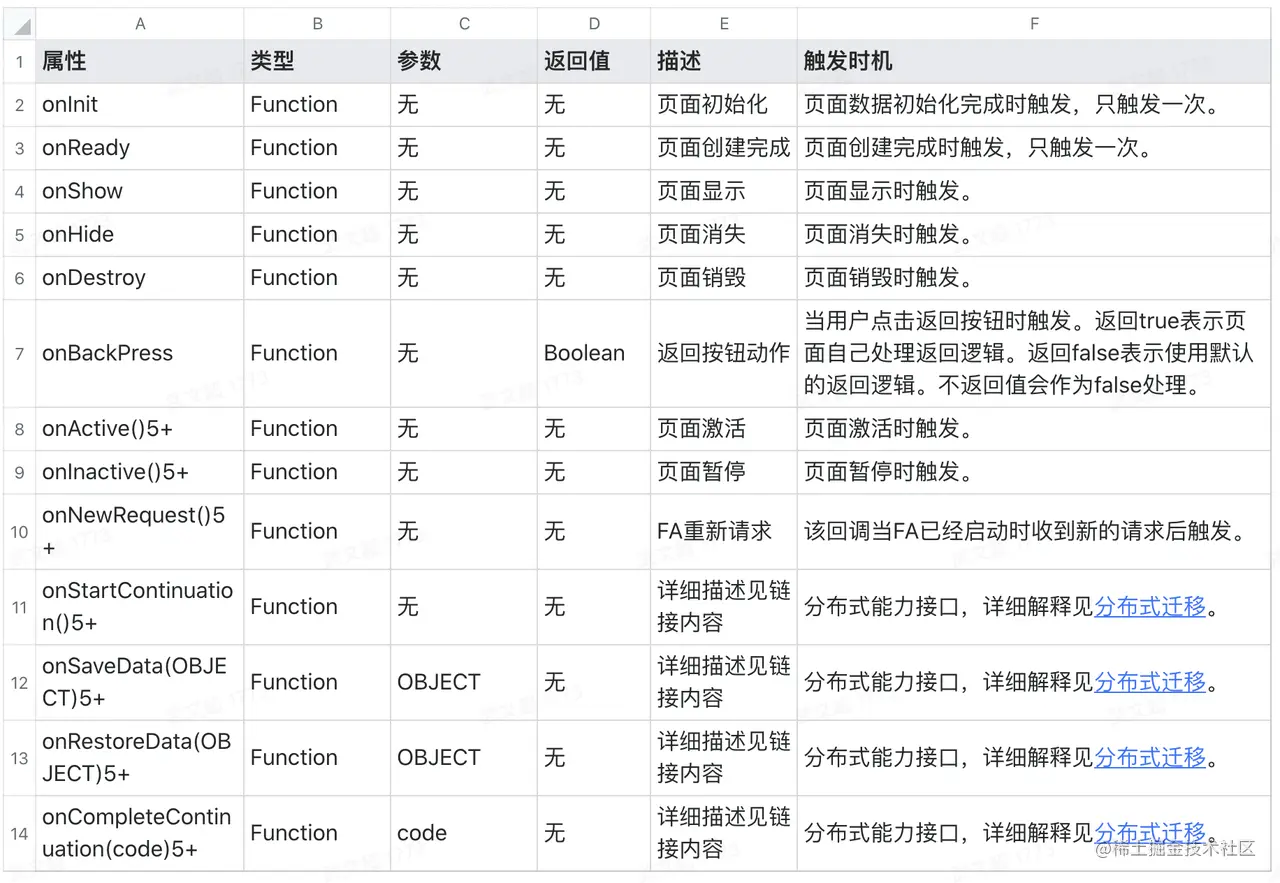Click the 页面激活 description cell
The height and width of the screenshot is (883, 1280).
coord(724,429)
